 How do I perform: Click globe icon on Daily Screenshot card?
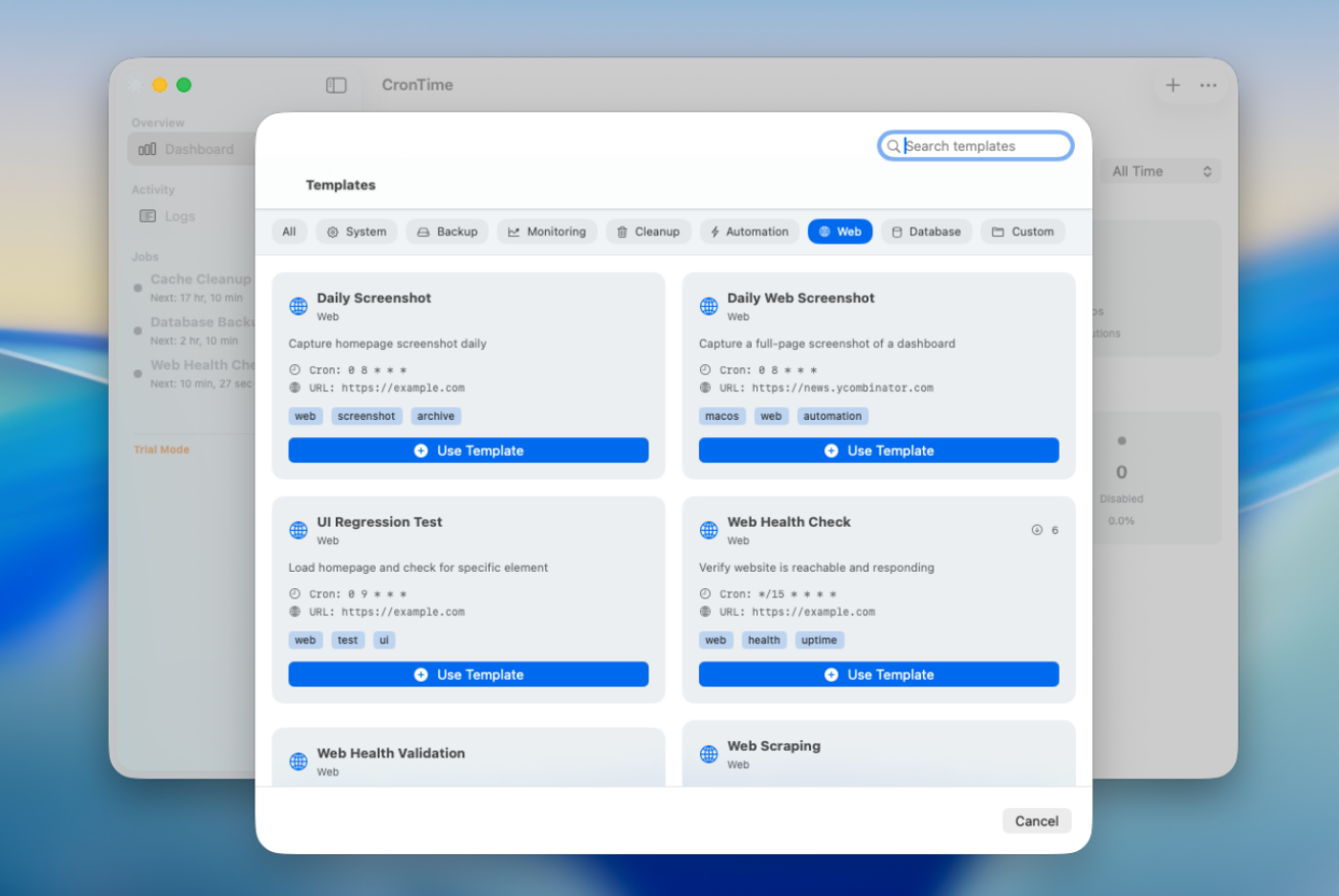pyautogui.click(x=298, y=306)
